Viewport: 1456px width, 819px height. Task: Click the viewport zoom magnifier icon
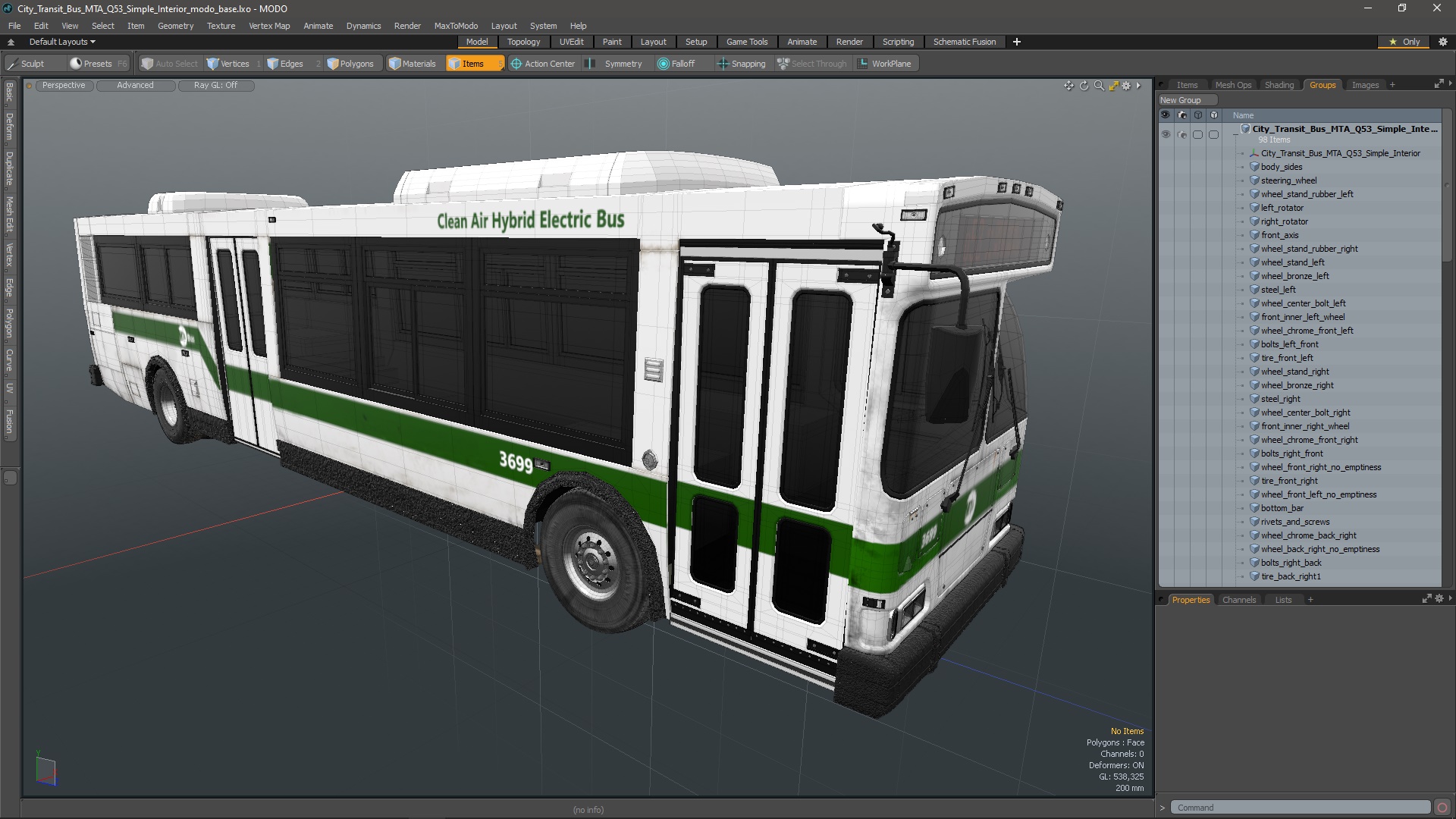[1099, 86]
